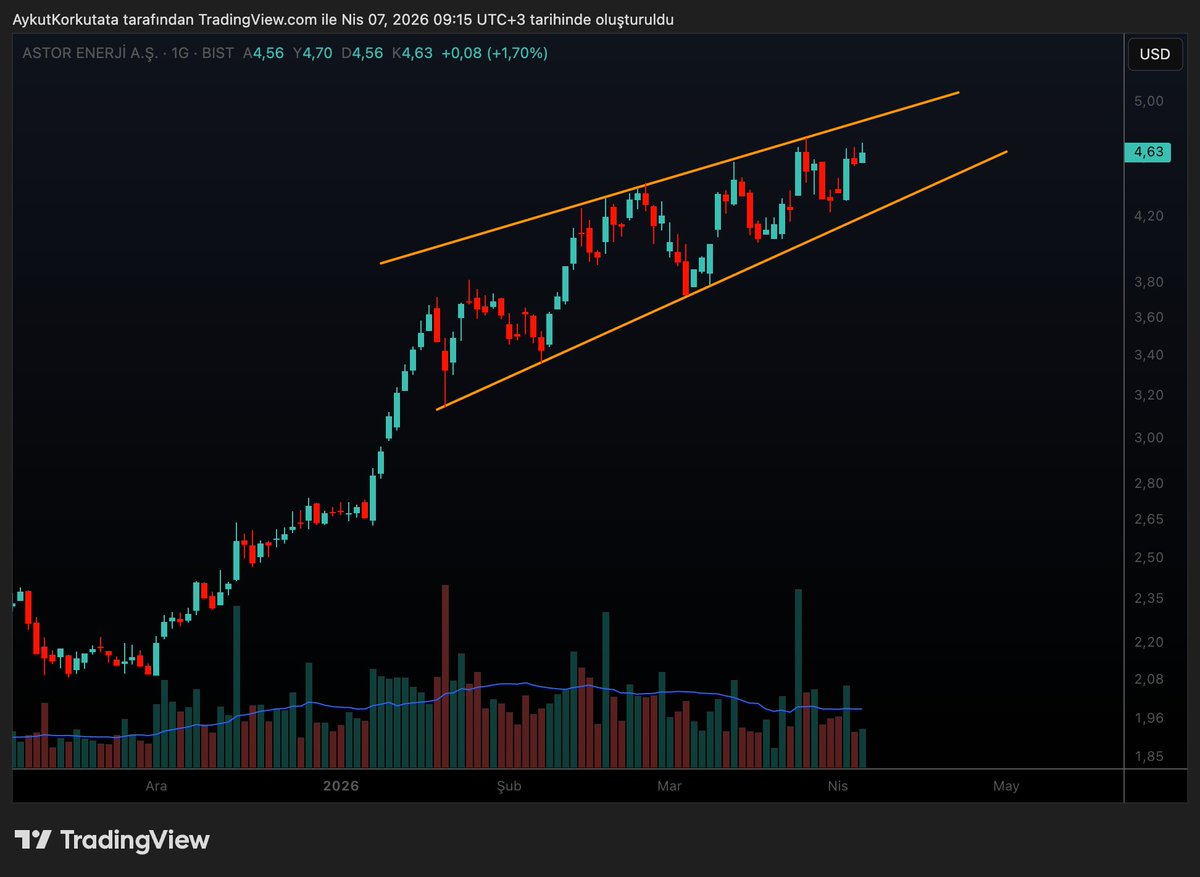
Task: Click the 2026 year label on time axis
Action: [340, 786]
